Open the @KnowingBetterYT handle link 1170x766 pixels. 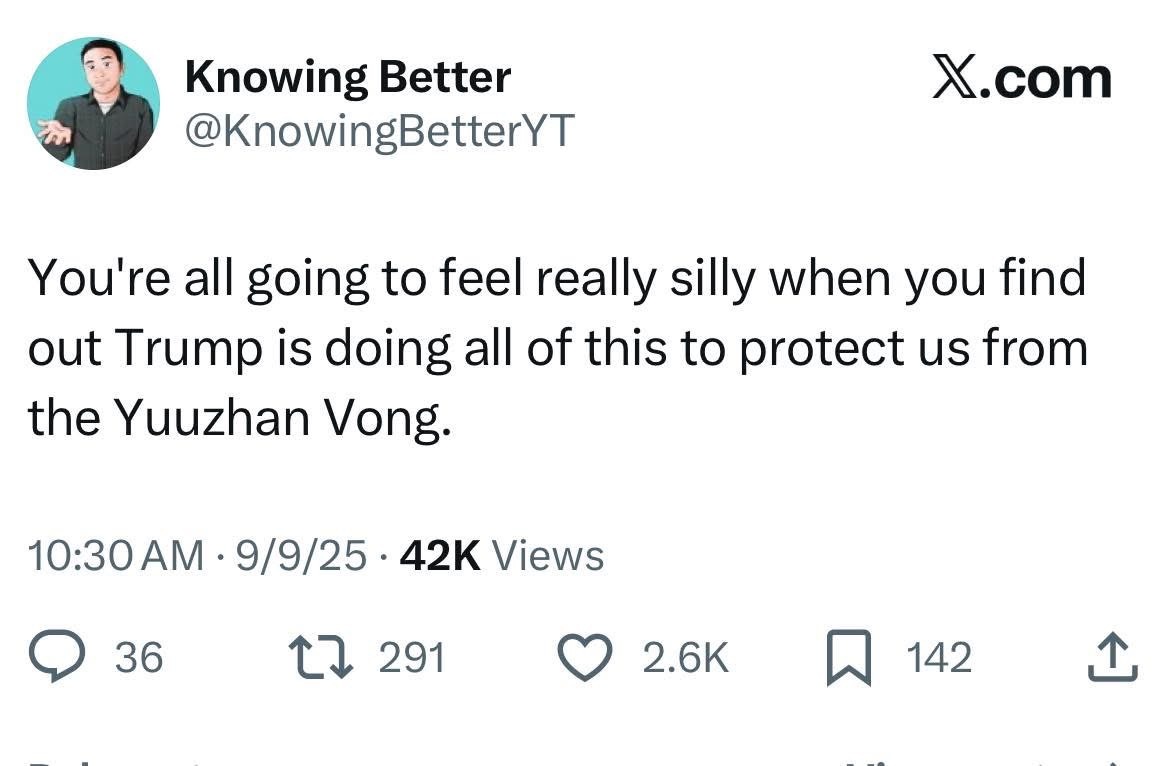[379, 130]
